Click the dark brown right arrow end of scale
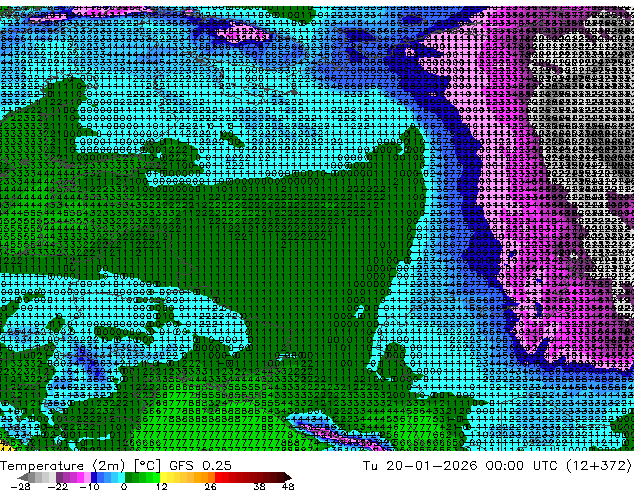 [287, 477]
